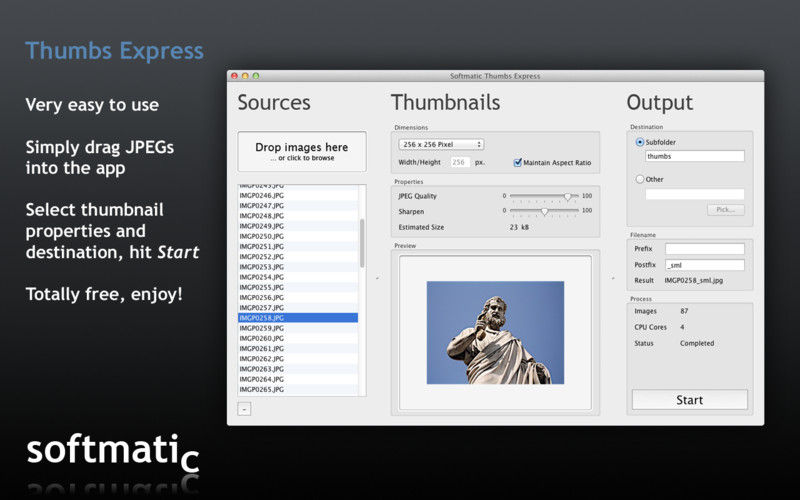
Task: Click the CPU Cores value 4
Action: [682, 327]
